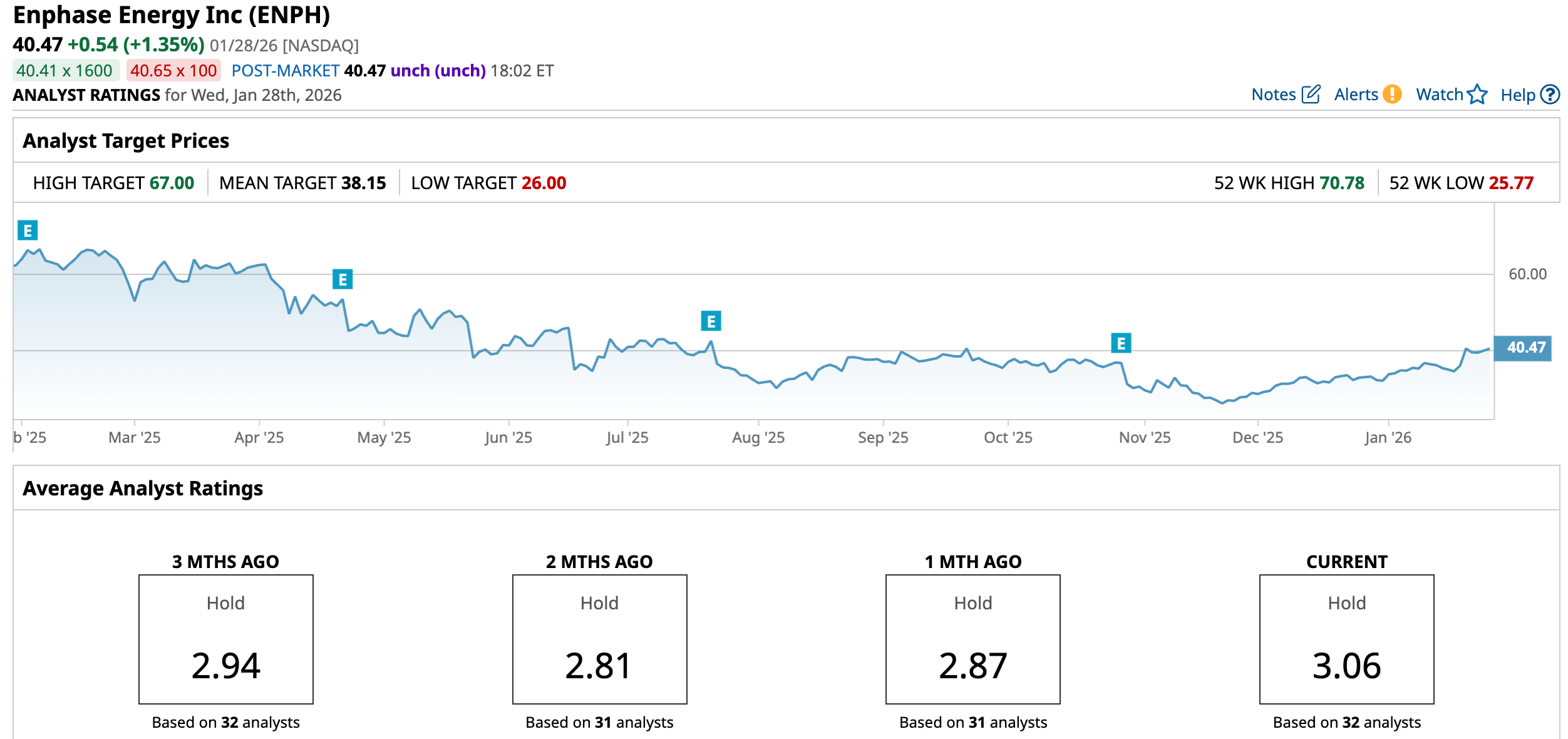This screenshot has width=1568, height=739.
Task: Click the earnings E marker near late October
Action: pos(1121,343)
